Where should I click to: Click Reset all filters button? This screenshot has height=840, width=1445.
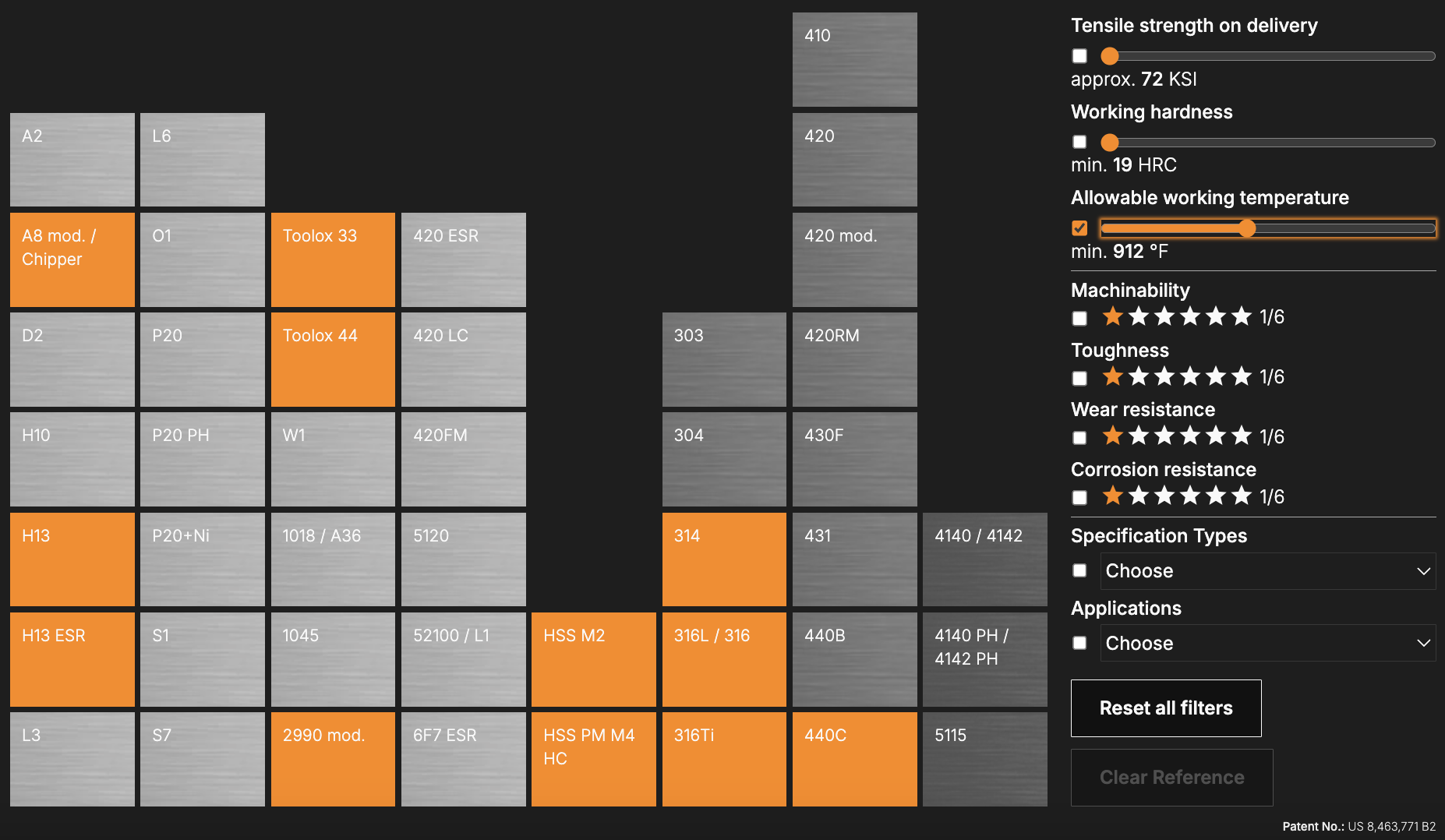[x=1166, y=708]
